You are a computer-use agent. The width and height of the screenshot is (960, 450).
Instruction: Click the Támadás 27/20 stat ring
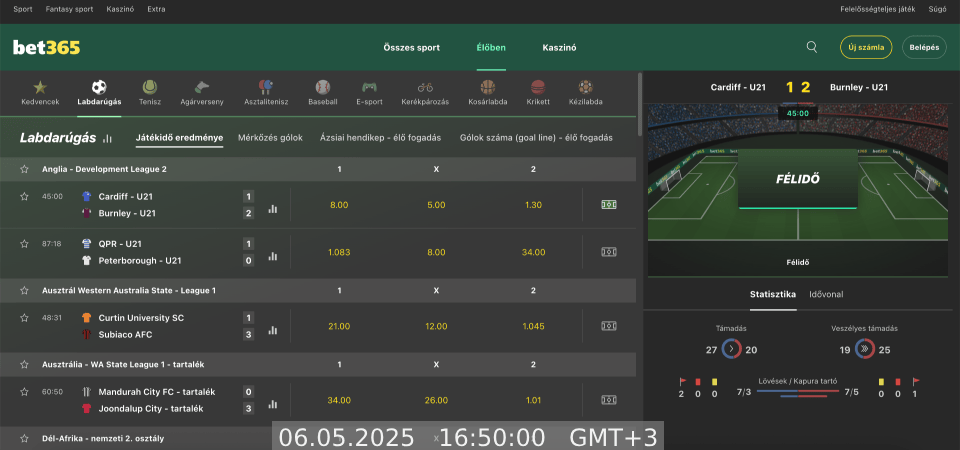[x=732, y=350]
